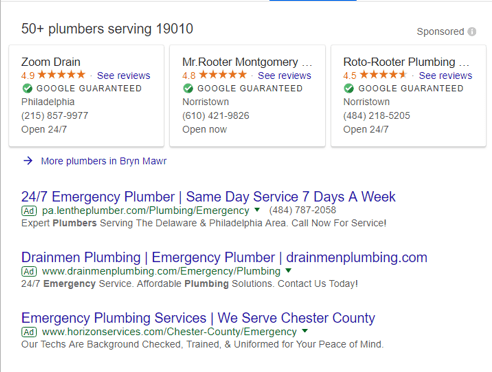Open See reviews for Roto-Rooter Plumbing
This screenshot has height=372, width=492.
click(x=445, y=75)
